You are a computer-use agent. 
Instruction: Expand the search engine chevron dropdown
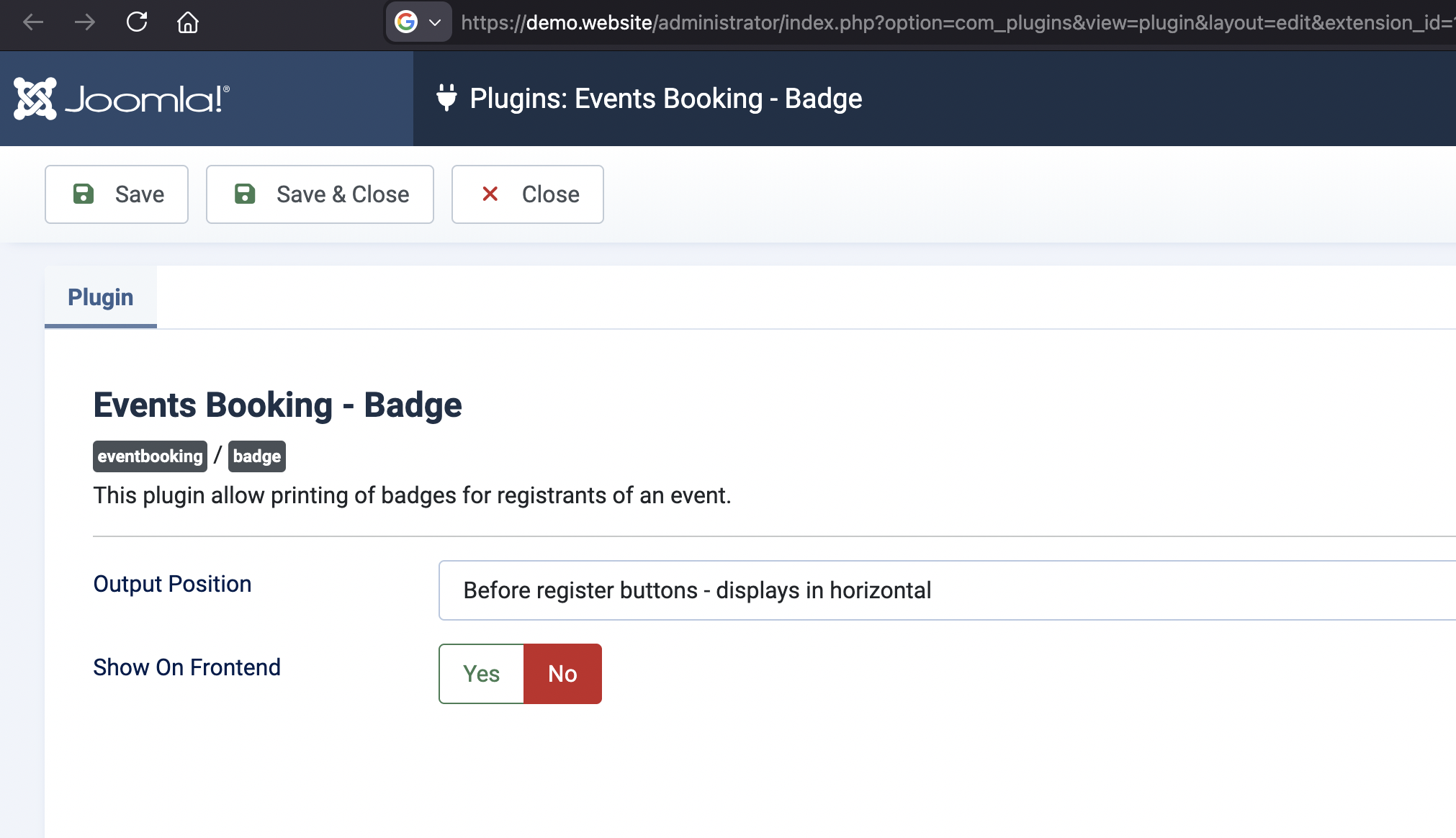pos(435,22)
